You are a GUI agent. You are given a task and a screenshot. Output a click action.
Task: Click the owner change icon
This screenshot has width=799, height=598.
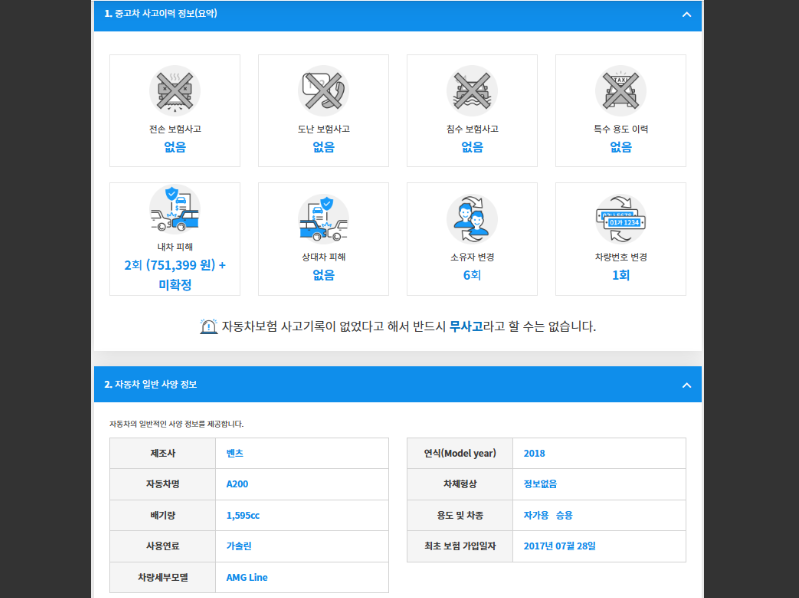(x=472, y=218)
